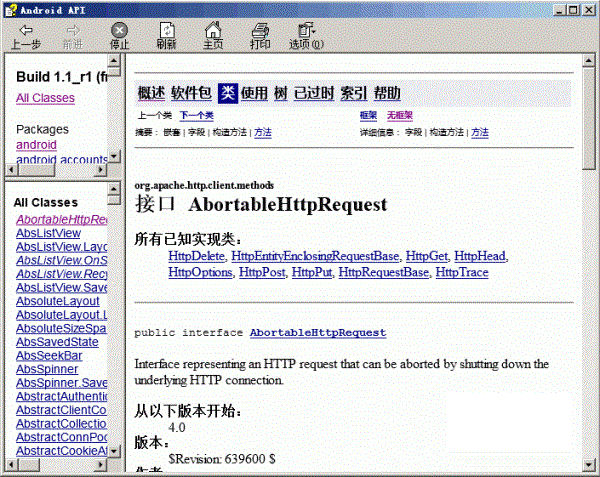This screenshot has width=600, height=477.
Task: Click the class list horizontal scrollbar thumb
Action: point(29,464)
